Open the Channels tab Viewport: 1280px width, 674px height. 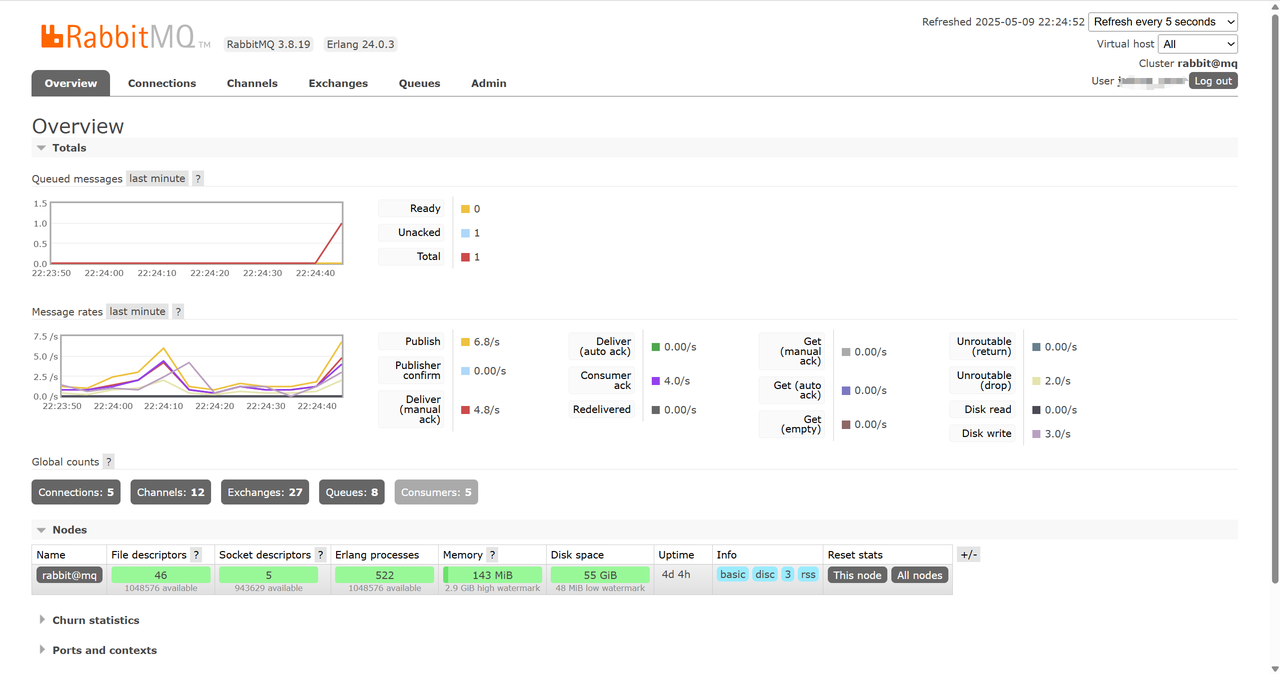[252, 83]
